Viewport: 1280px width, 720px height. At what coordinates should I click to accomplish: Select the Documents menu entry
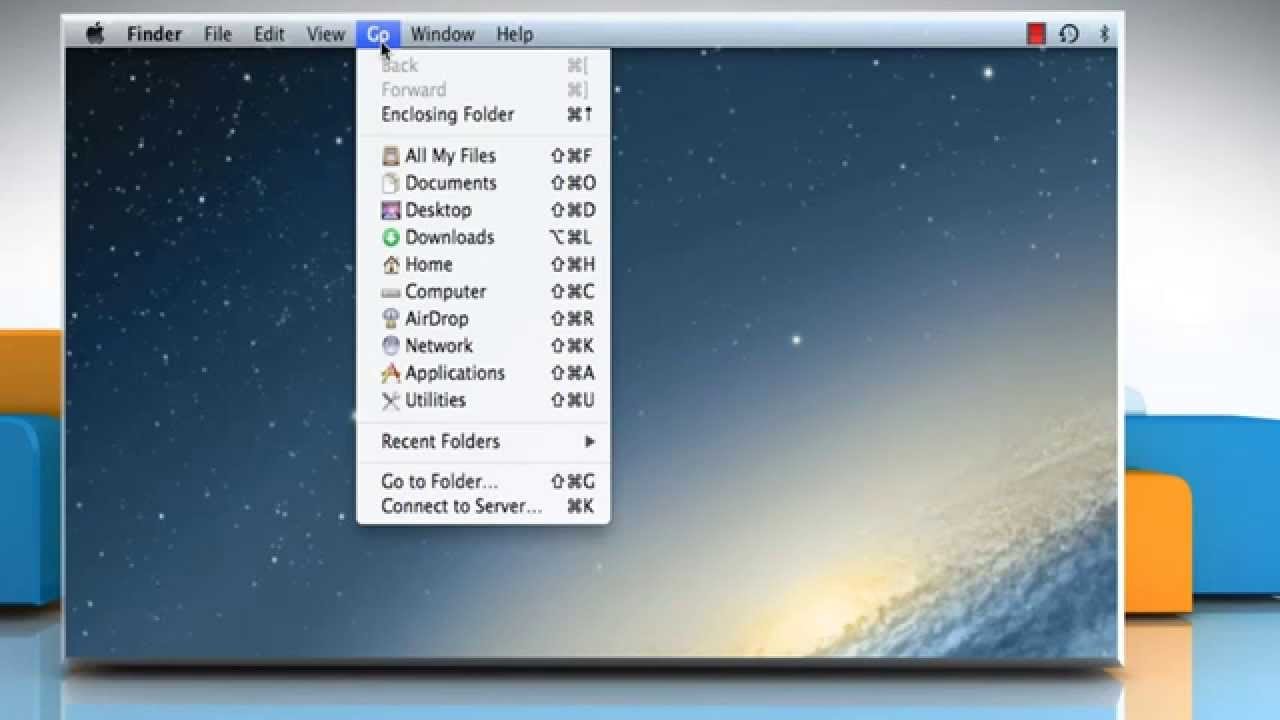click(483, 183)
